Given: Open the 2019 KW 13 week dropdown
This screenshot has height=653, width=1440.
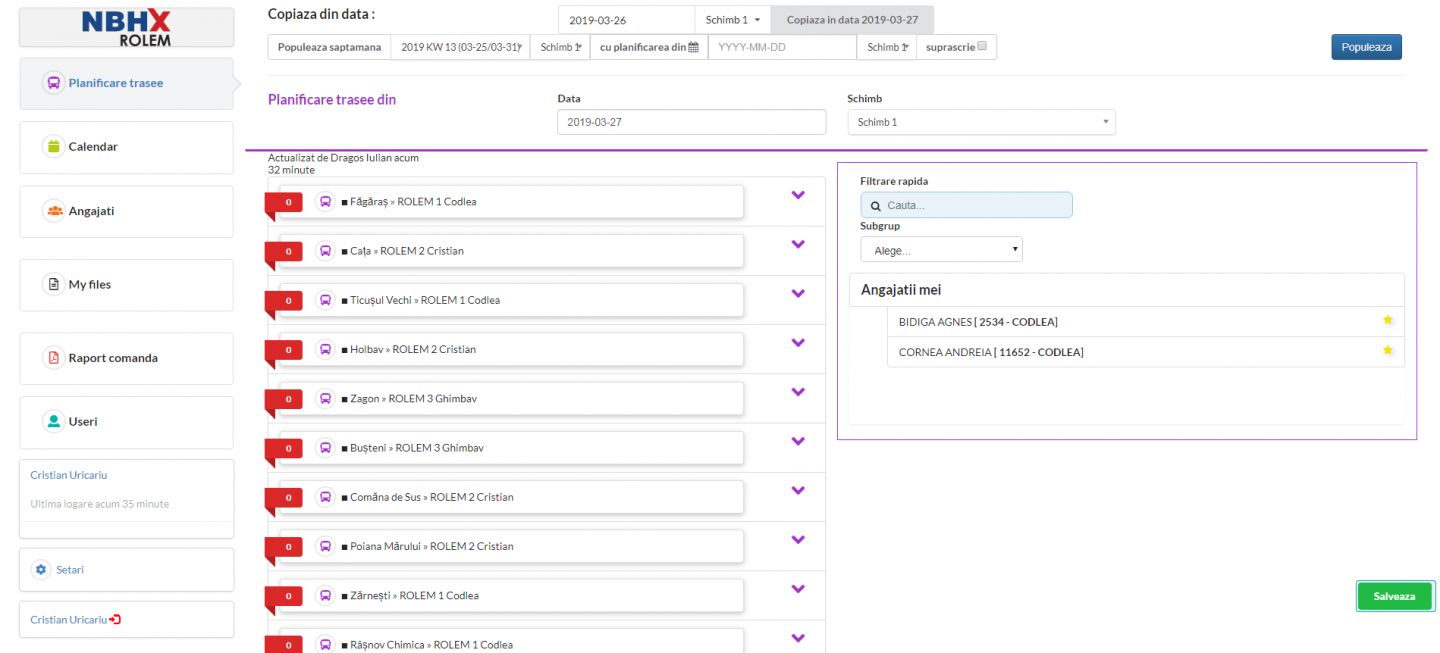Looking at the screenshot, I should point(461,47).
